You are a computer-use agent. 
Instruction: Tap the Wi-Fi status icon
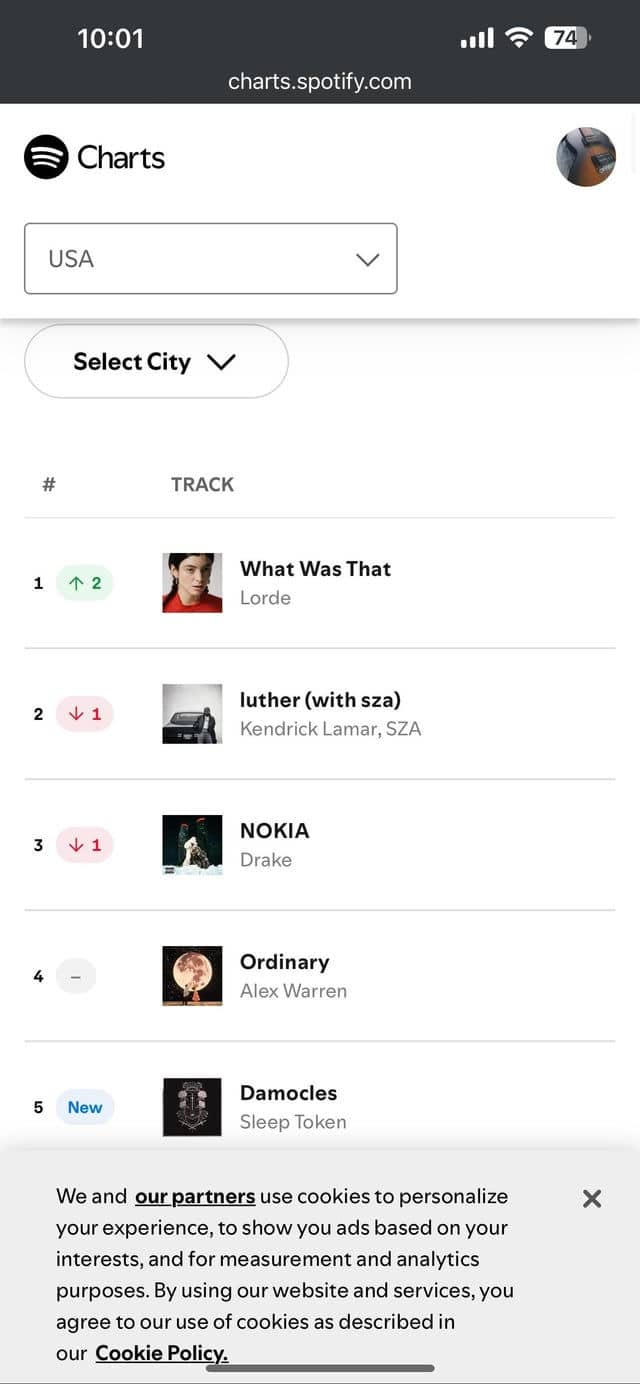(x=519, y=38)
